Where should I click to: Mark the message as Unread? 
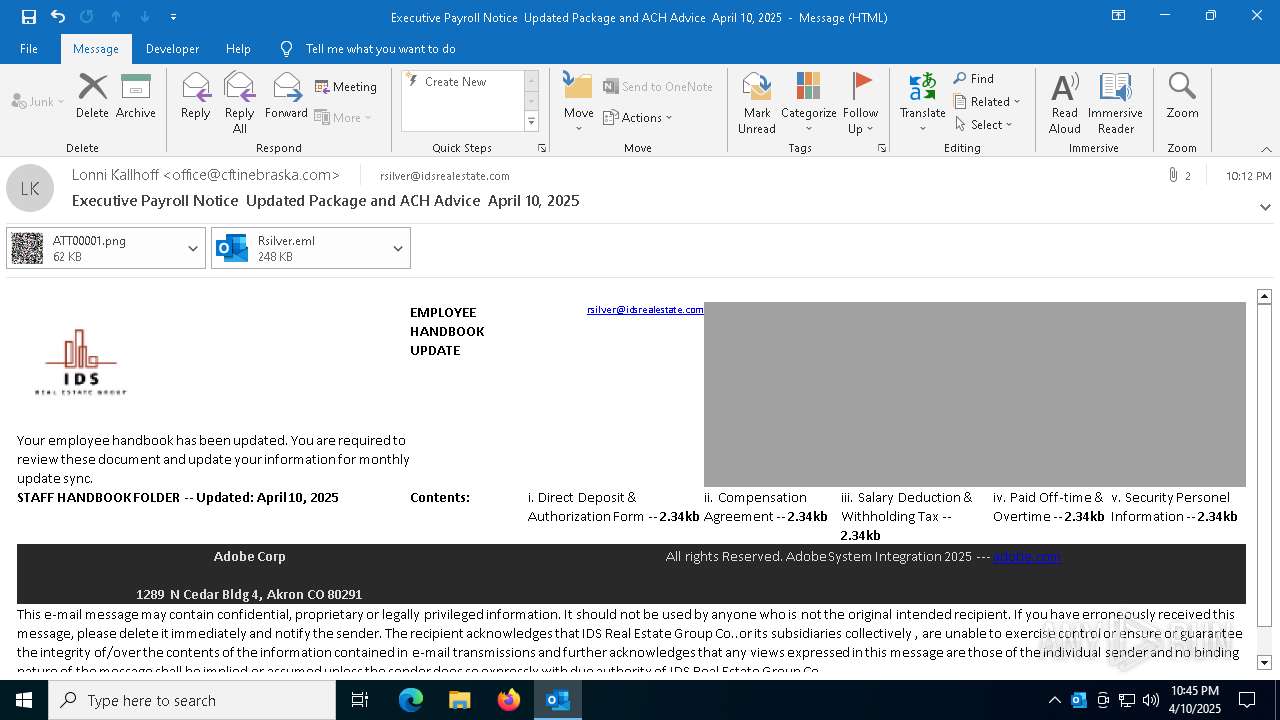click(757, 102)
